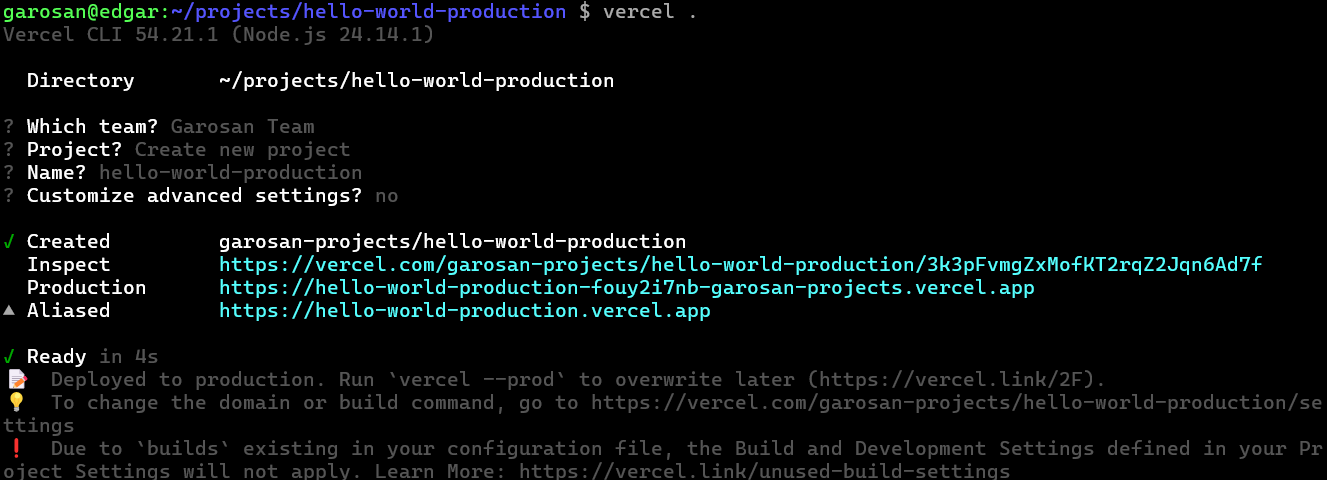Click the red exclamation mark icon
The width and height of the screenshot is (1327, 480).
tap(16, 449)
